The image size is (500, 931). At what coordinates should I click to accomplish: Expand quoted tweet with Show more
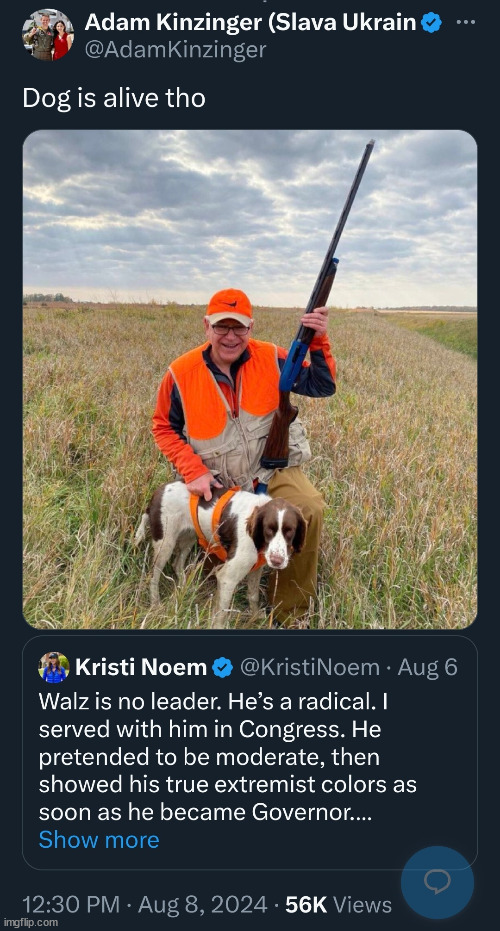(99, 840)
